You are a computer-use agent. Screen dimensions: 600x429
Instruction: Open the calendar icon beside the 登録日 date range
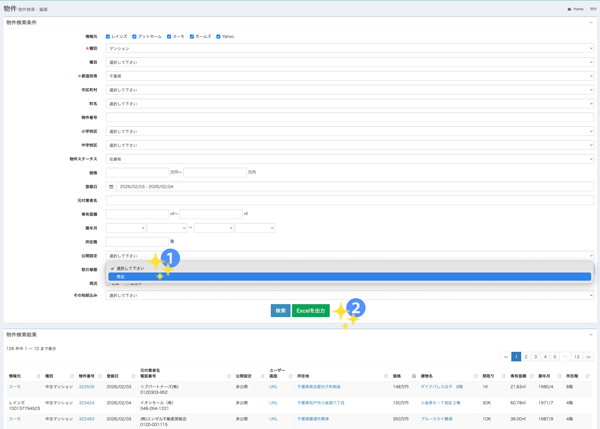[111, 187]
